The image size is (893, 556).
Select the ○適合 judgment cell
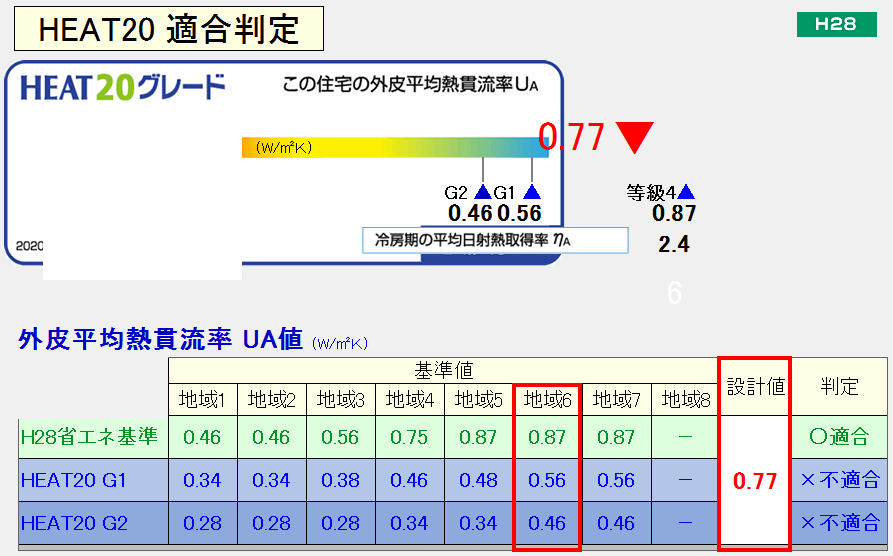click(839, 437)
